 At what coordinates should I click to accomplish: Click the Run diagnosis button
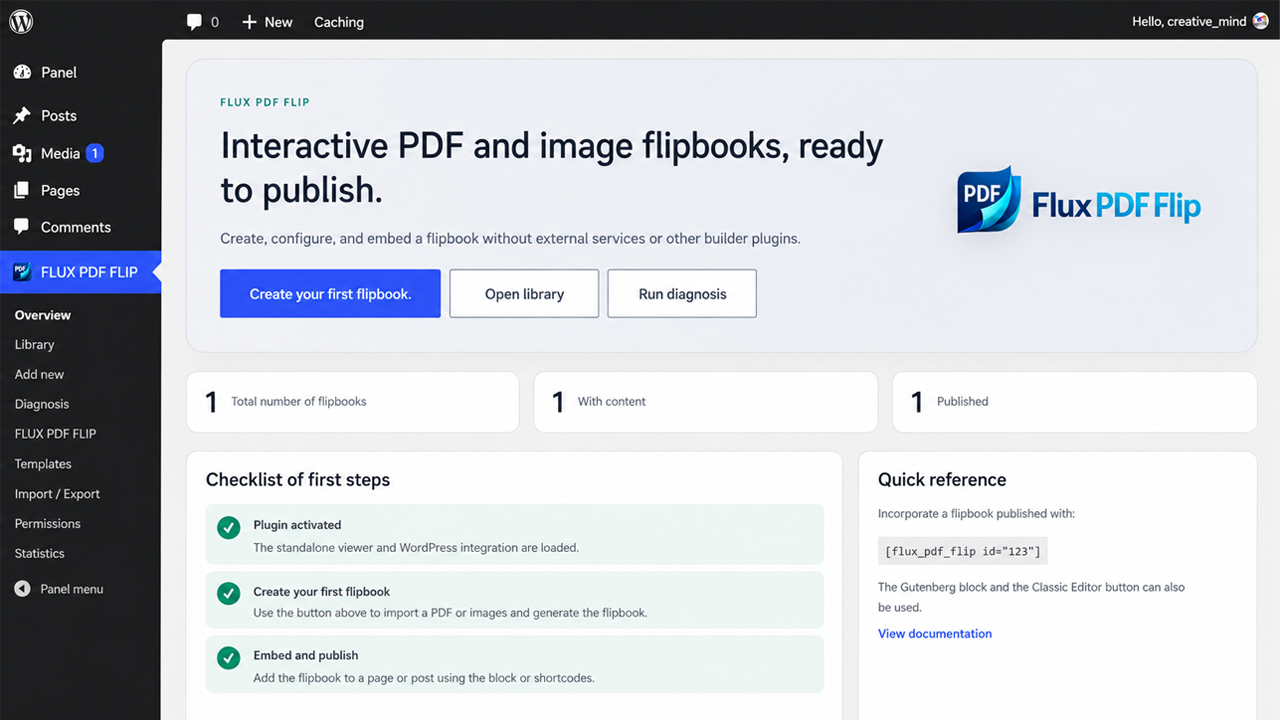click(682, 294)
